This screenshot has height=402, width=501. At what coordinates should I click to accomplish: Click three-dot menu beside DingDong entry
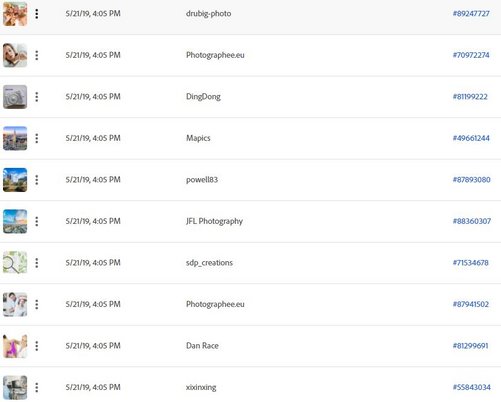[x=37, y=97]
